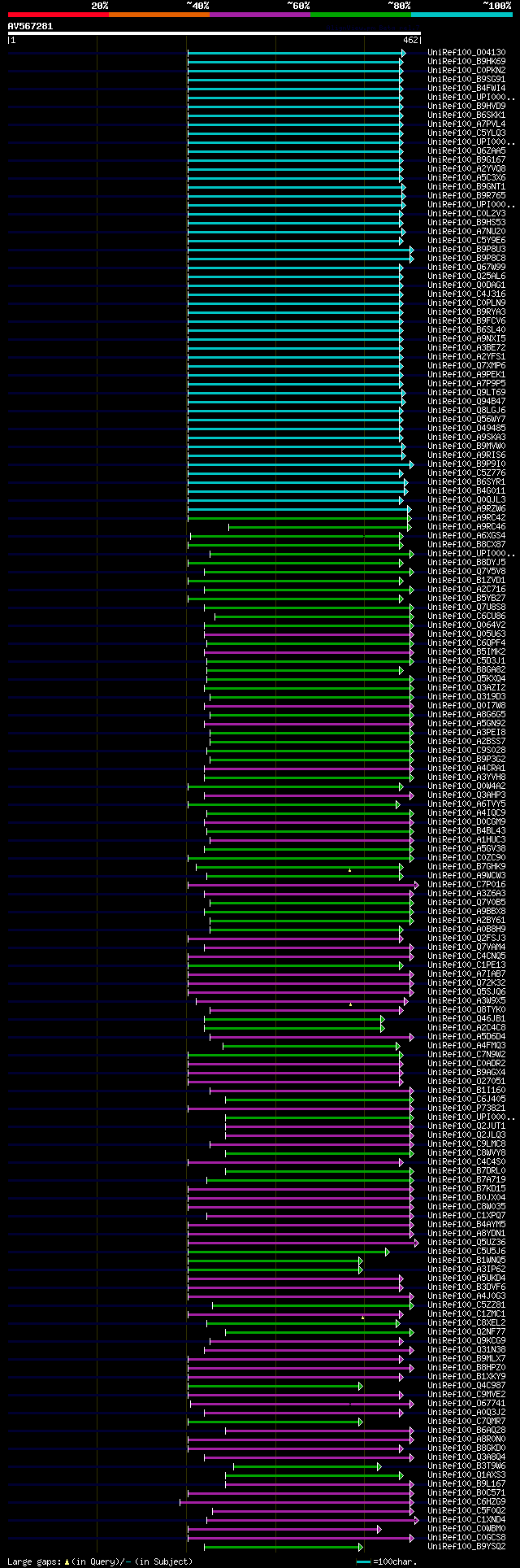
Task: Select the UniRef100_B4G011 label
Action: coord(466,490)
